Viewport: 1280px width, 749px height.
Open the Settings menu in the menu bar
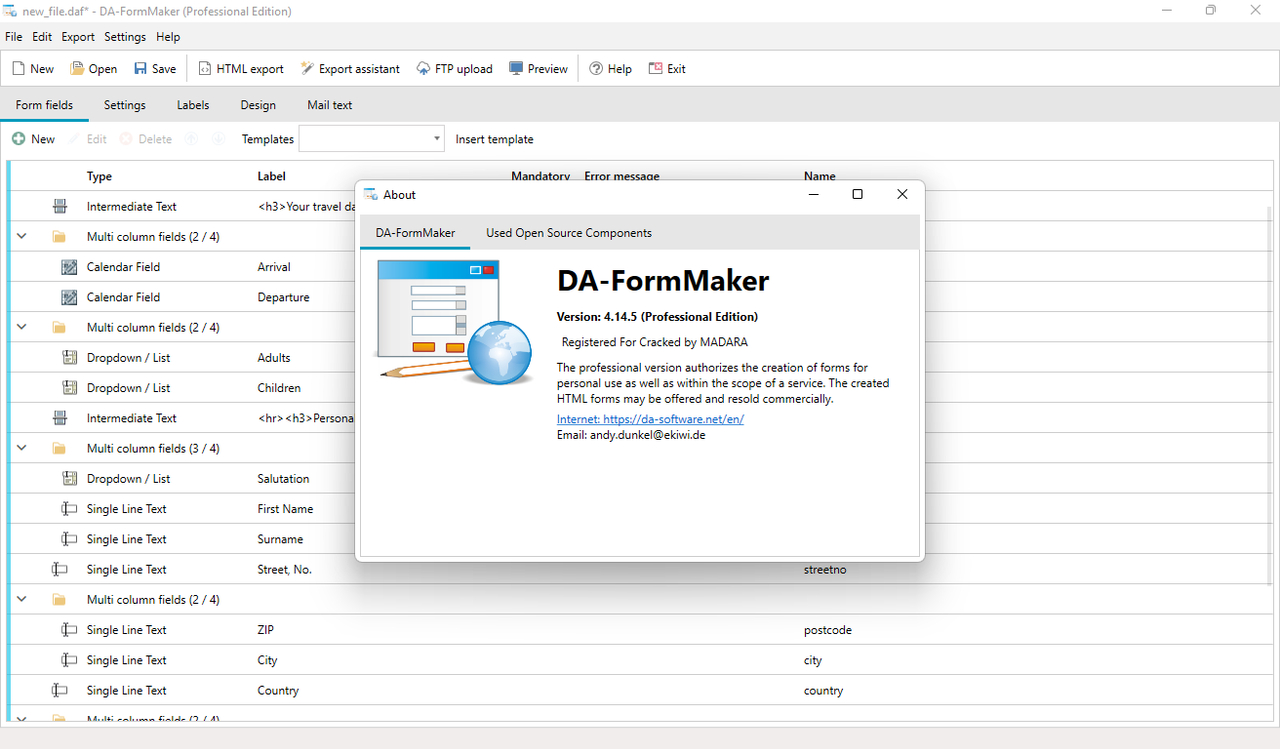coord(125,37)
